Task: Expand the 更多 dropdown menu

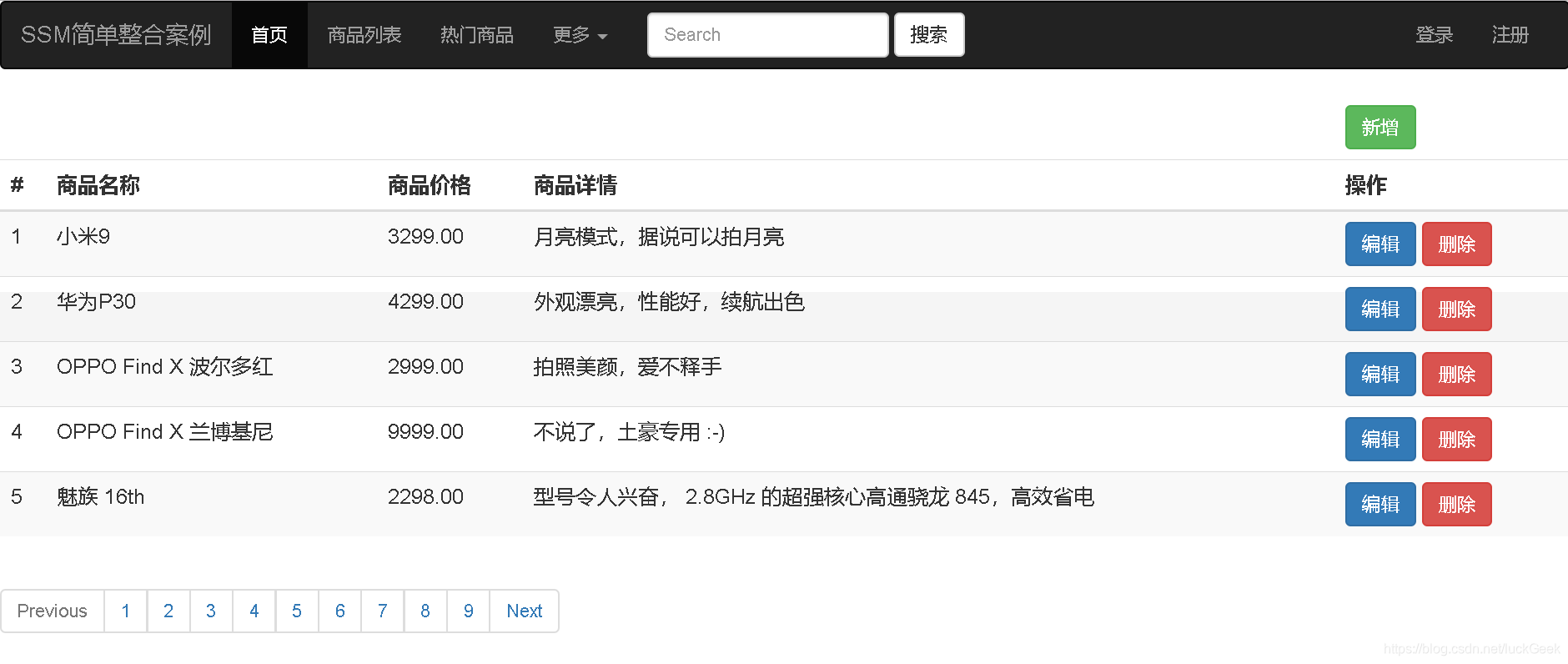Action: coord(580,35)
